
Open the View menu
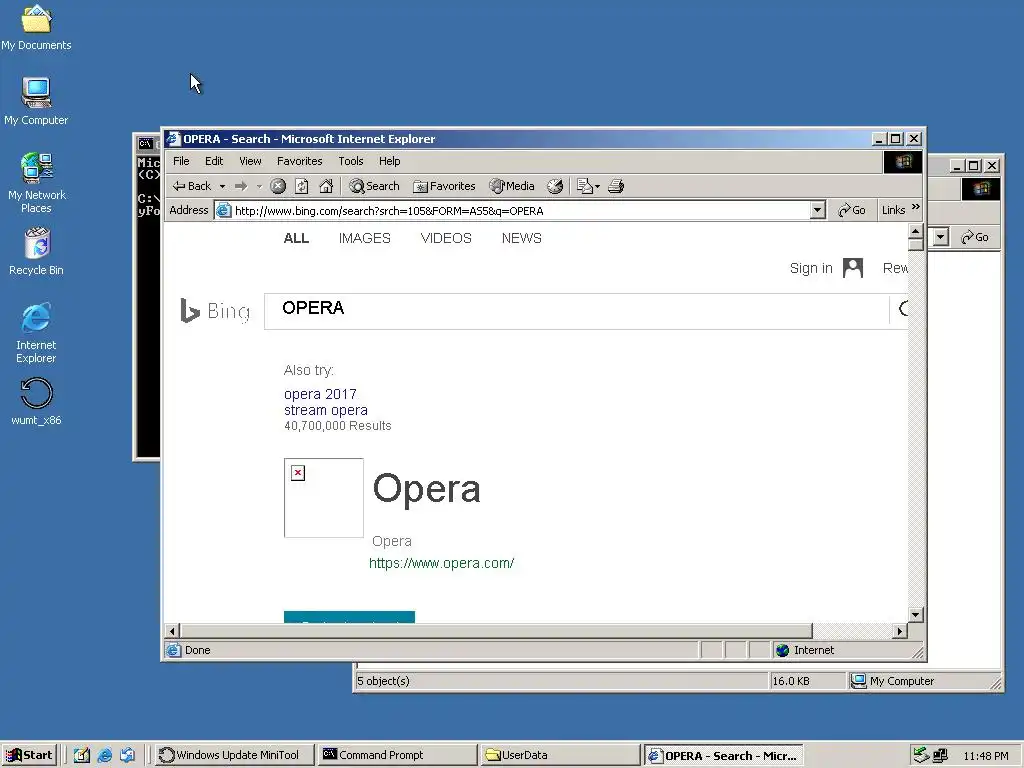[250, 161]
